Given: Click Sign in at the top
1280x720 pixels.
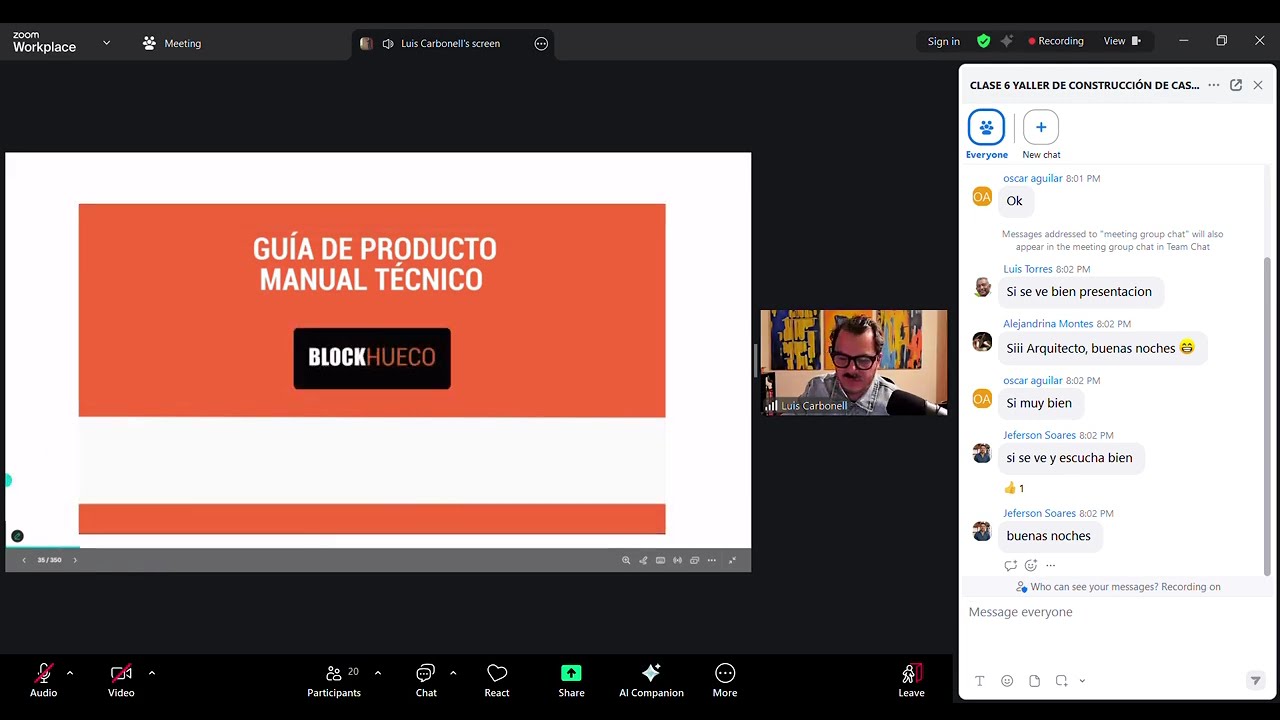Looking at the screenshot, I should (943, 41).
